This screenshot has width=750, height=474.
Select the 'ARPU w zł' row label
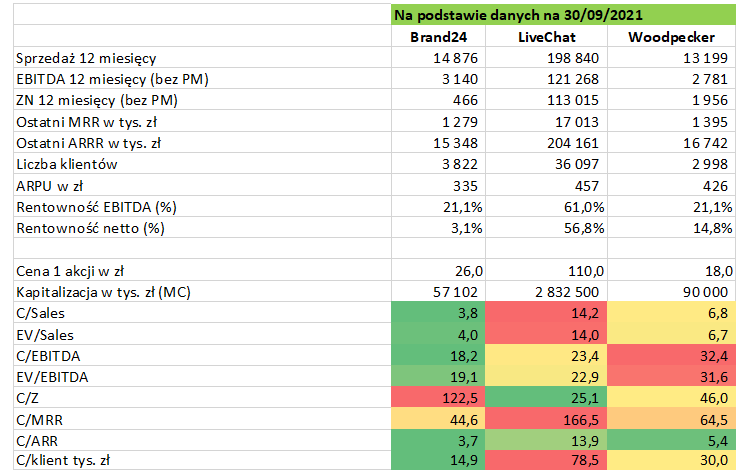[x=49, y=186]
